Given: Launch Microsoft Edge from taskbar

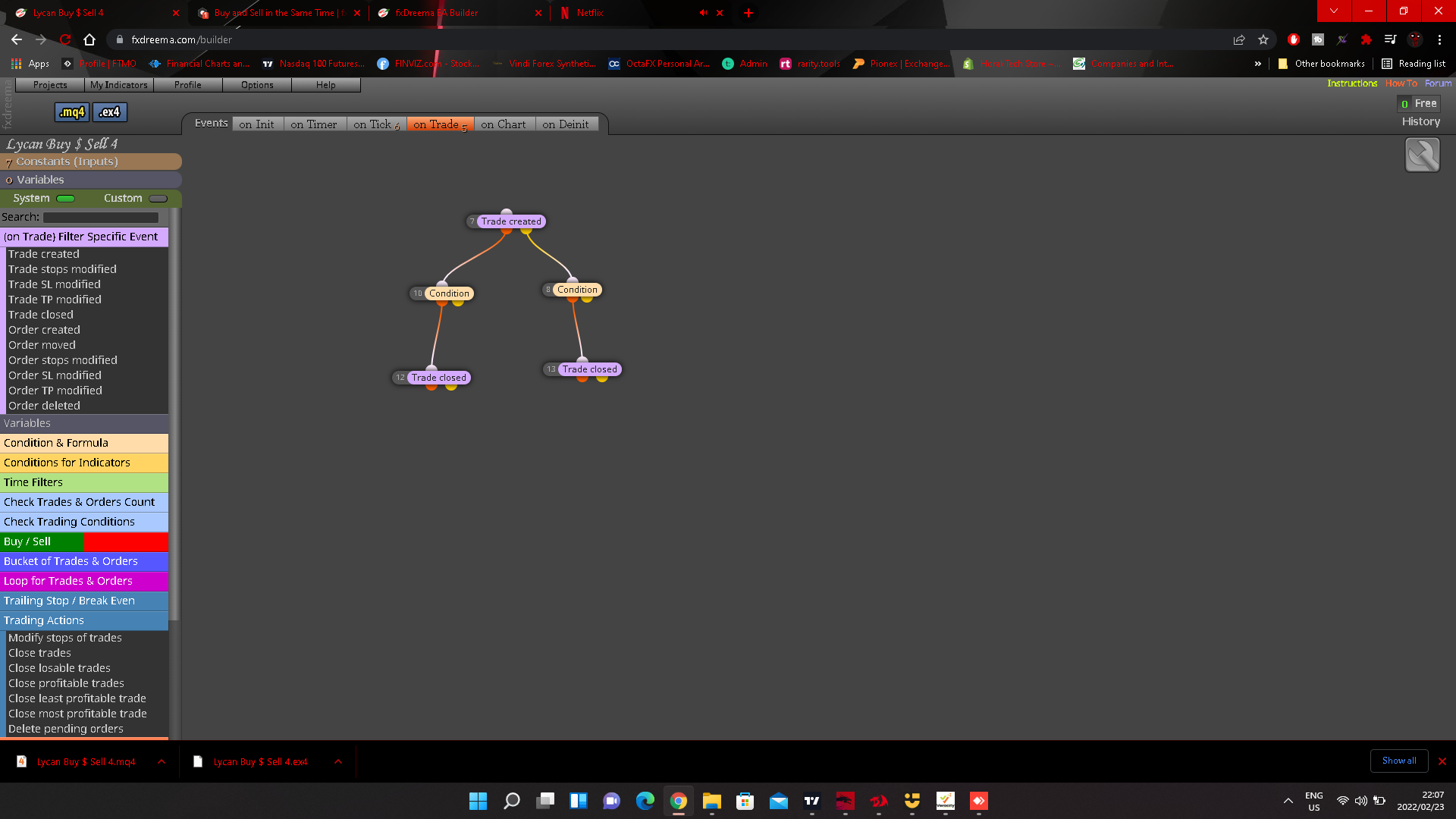Looking at the screenshot, I should pos(645,801).
